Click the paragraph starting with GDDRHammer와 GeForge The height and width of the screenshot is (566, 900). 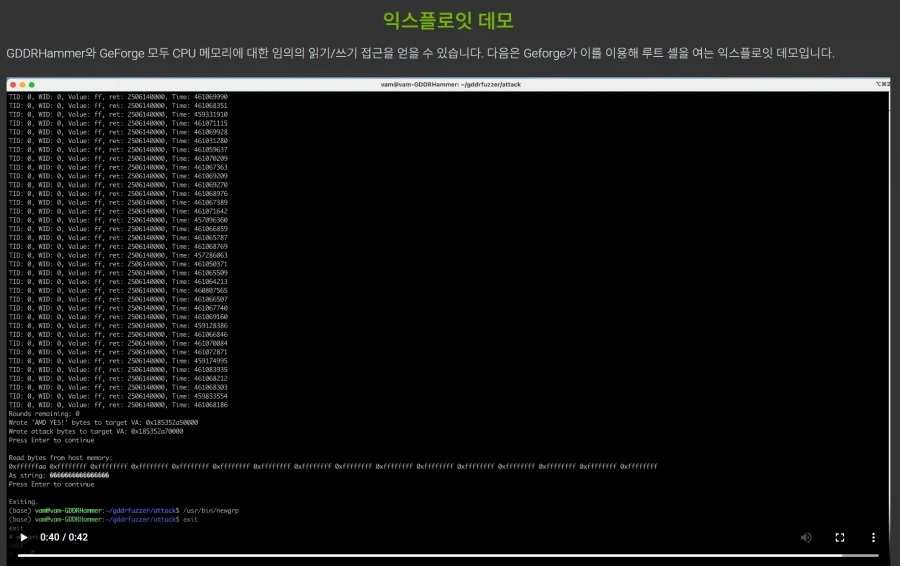coord(420,53)
